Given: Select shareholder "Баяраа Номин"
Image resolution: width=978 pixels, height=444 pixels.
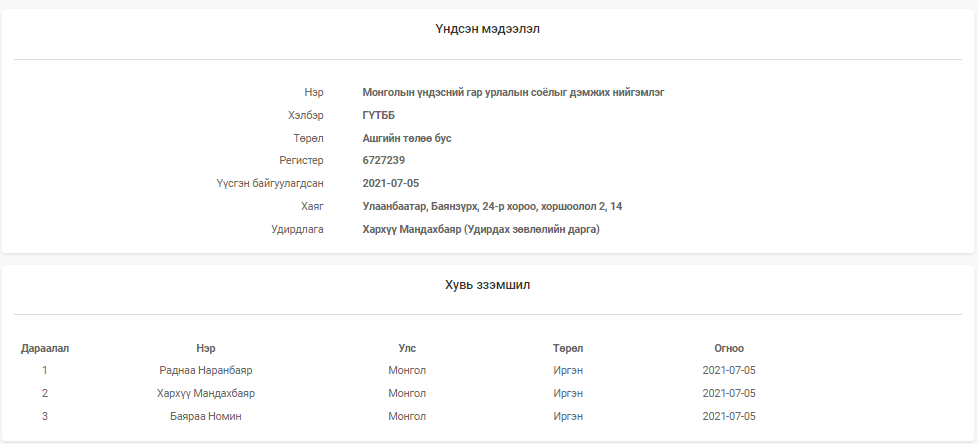Looking at the screenshot, I should pos(206,416).
